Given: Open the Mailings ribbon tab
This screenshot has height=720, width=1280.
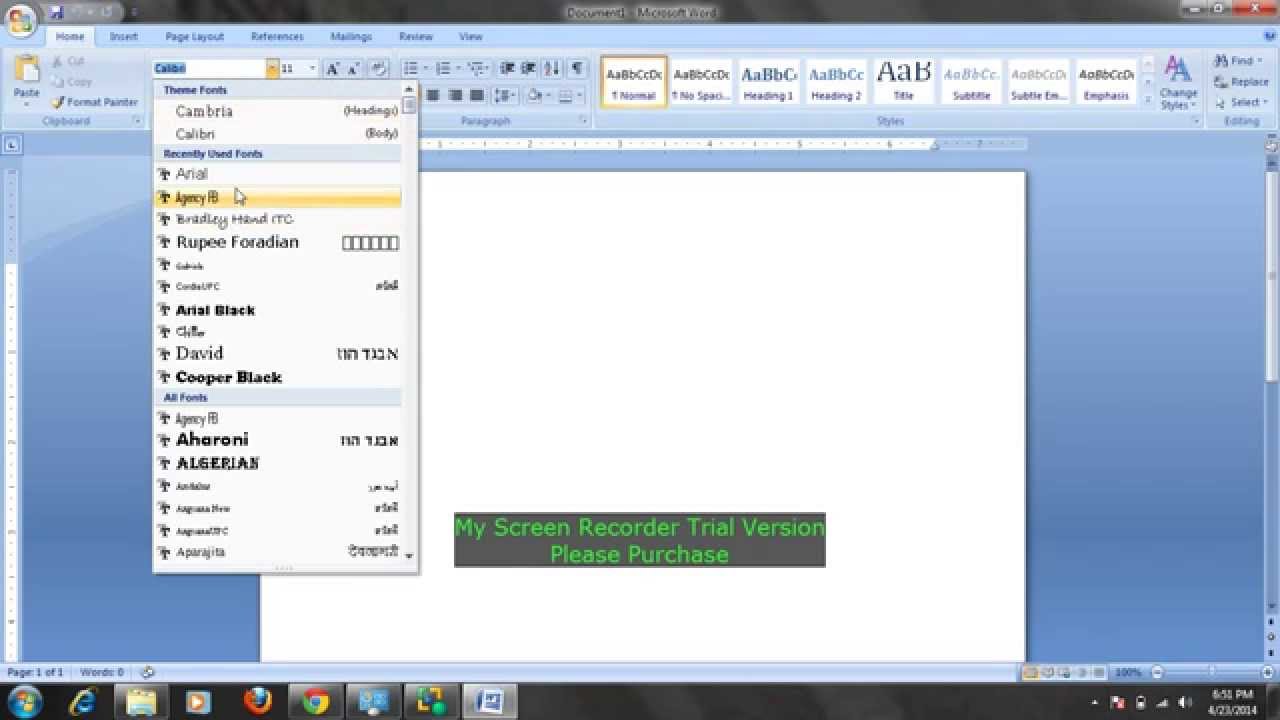Looking at the screenshot, I should pos(351,37).
